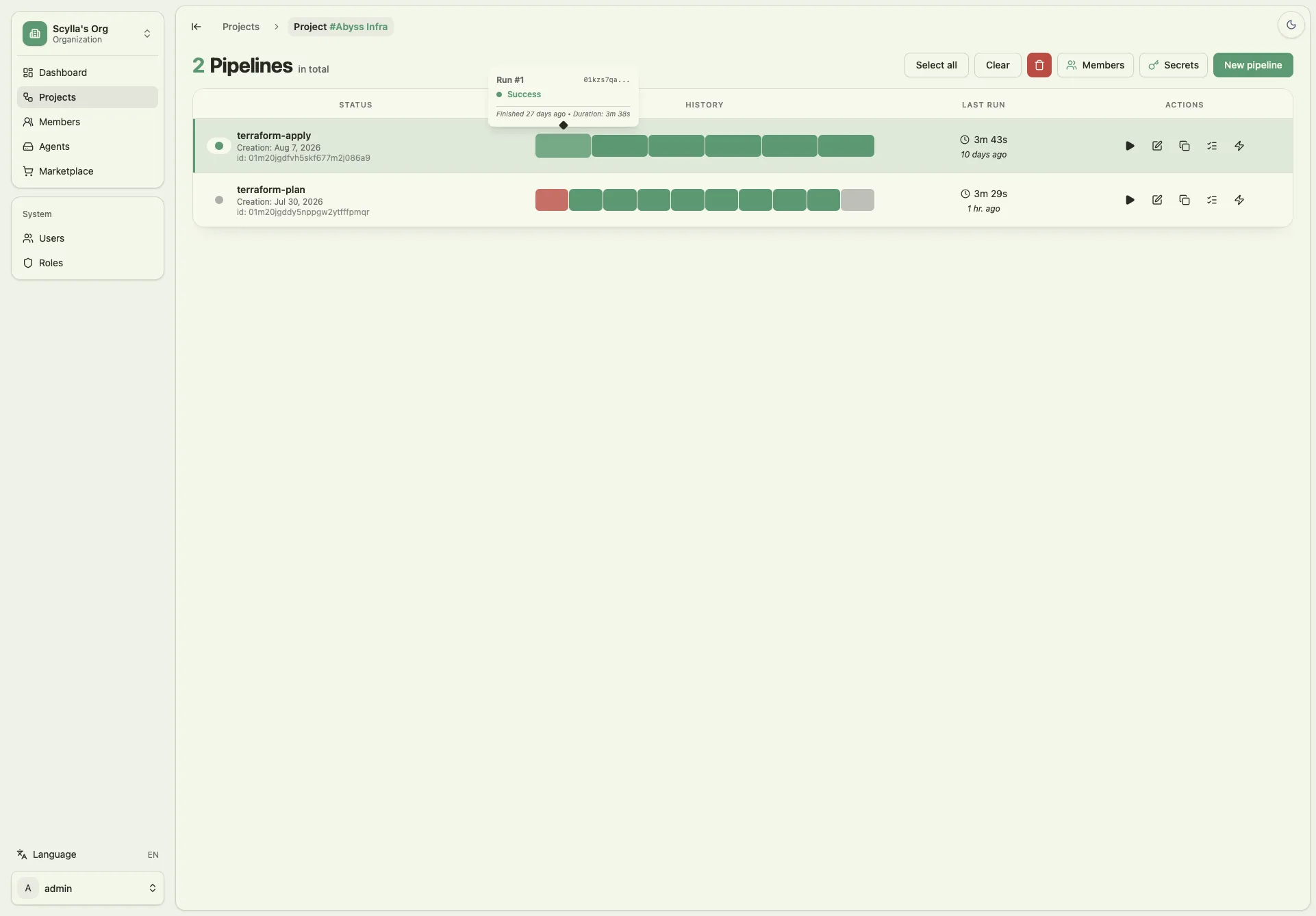The image size is (1316, 916).
Task: Click the Clear button
Action: 998,65
